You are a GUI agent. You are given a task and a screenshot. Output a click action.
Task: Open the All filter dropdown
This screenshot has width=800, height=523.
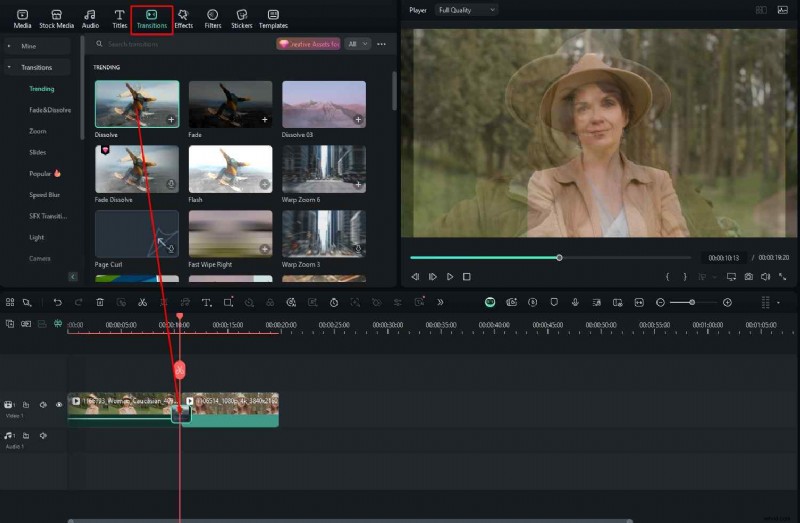click(x=358, y=44)
